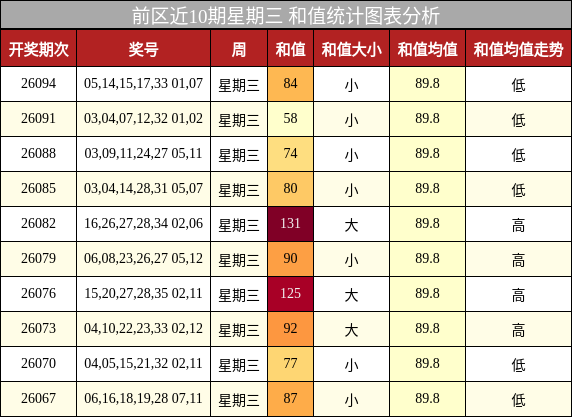This screenshot has width=572, height=417.
Task: Click the sum value 58 cell
Action: pyautogui.click(x=290, y=119)
